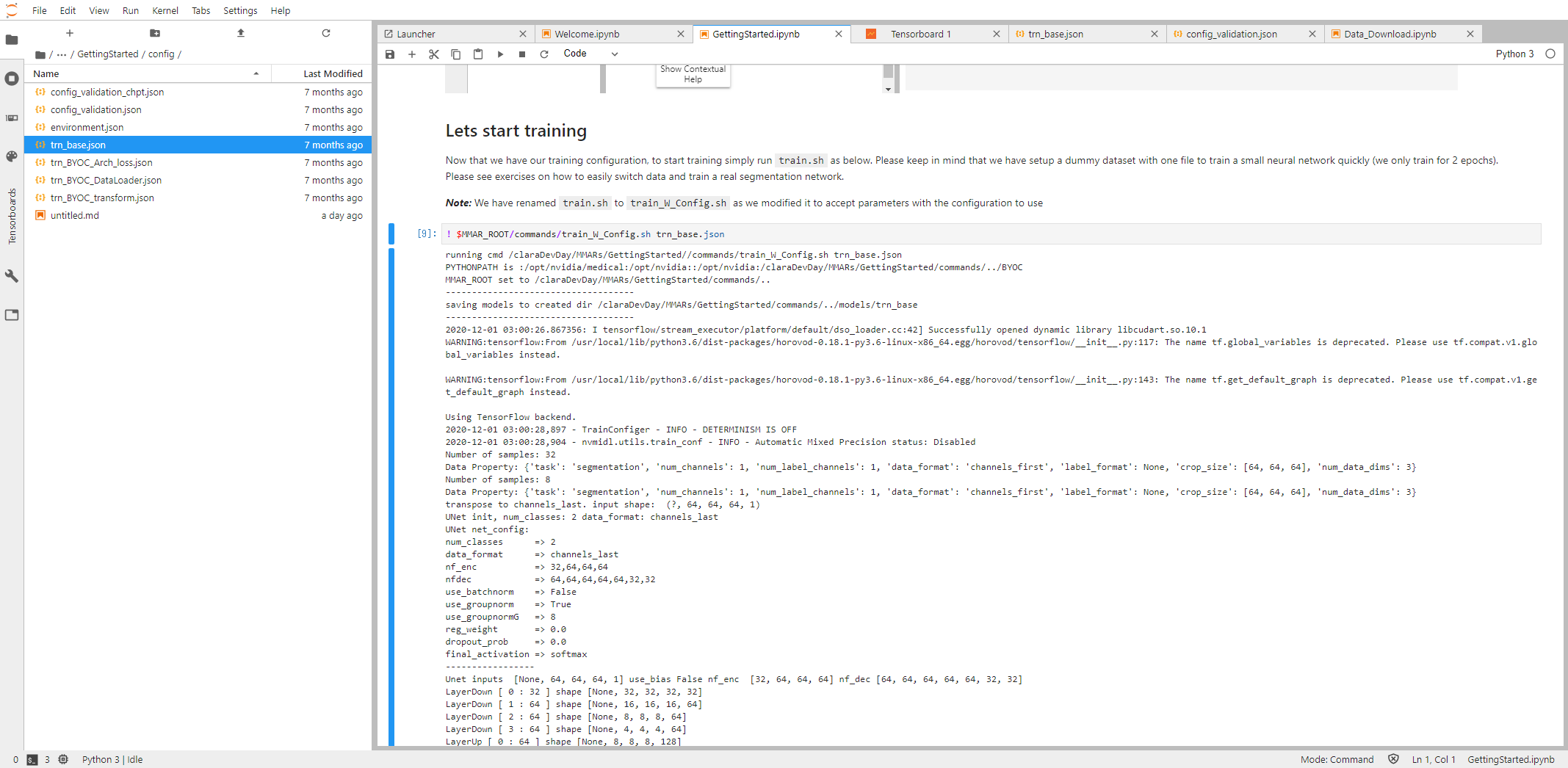
Task: Insert a cell below with plus icon
Action: [412, 54]
